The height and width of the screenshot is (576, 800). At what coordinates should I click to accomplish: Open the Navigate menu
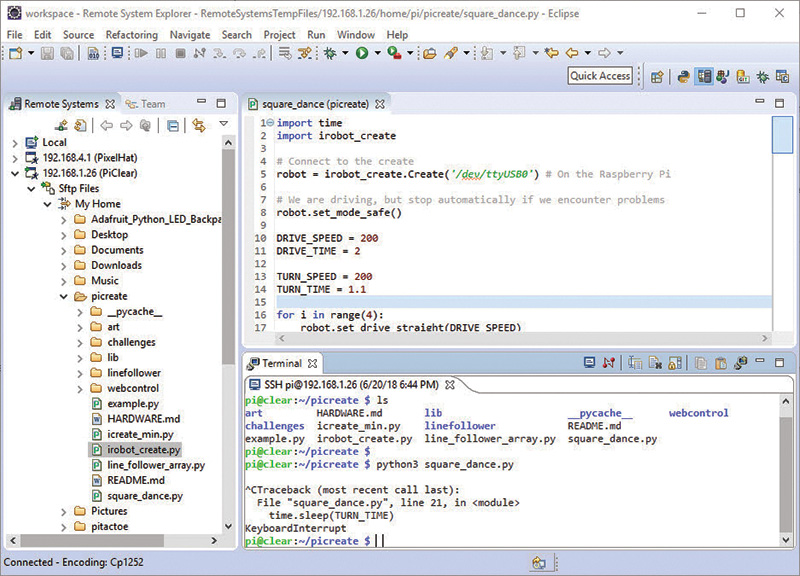(190, 35)
